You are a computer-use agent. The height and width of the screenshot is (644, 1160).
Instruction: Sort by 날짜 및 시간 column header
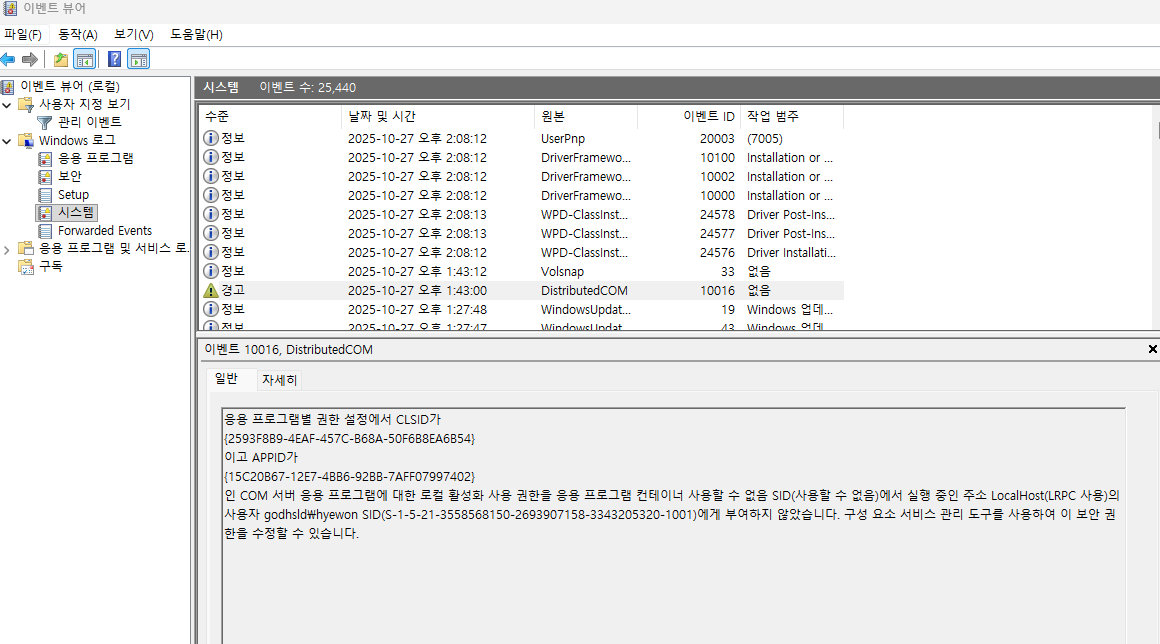coord(438,116)
